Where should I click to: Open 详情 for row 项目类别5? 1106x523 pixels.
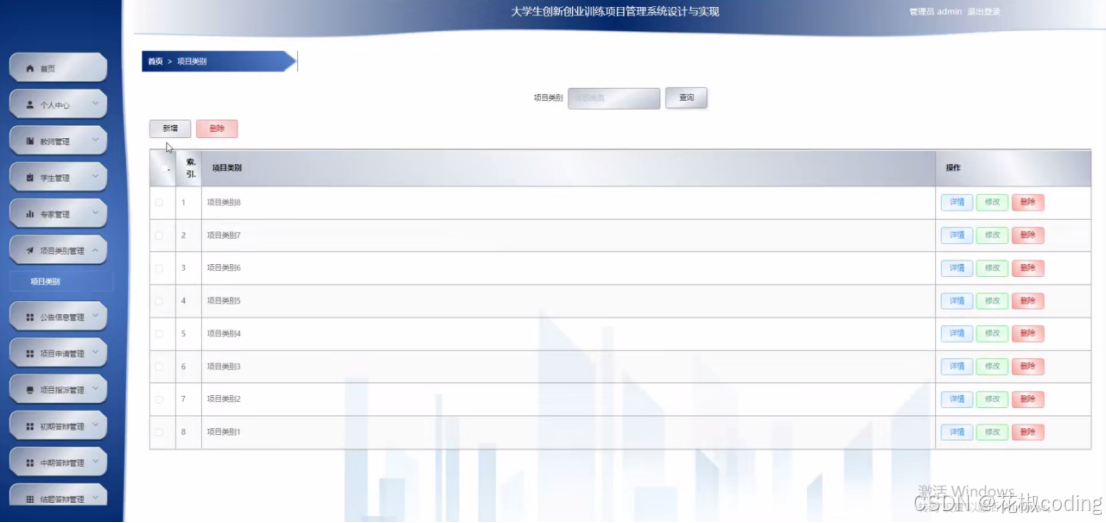pos(956,301)
